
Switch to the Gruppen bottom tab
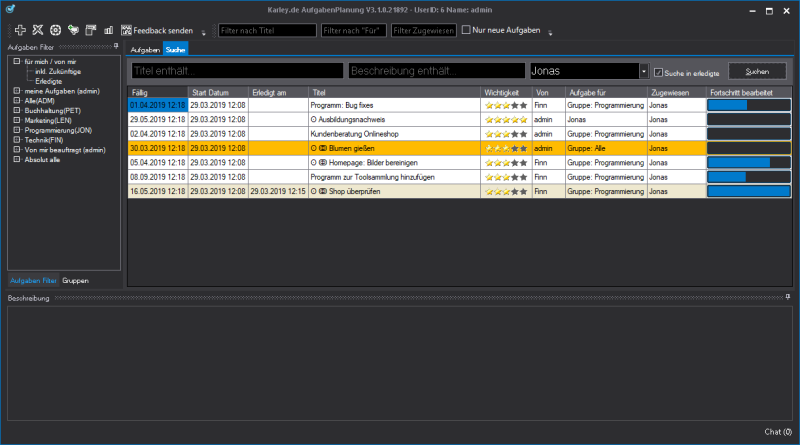coord(76,281)
